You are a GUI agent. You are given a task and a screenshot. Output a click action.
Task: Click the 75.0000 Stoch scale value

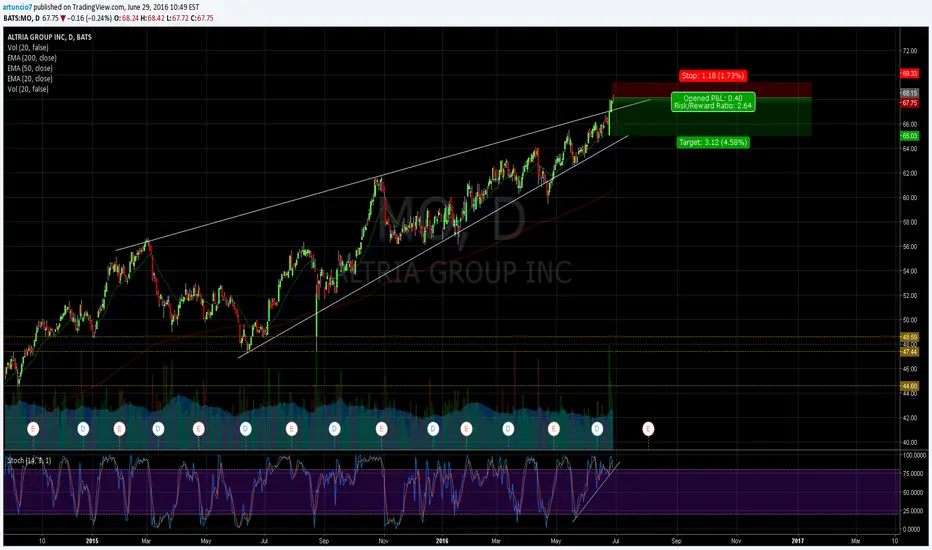(914, 474)
